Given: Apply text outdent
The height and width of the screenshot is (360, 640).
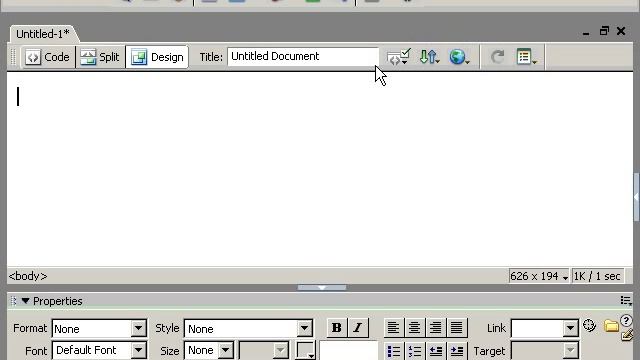Looking at the screenshot, I should coord(436,351).
